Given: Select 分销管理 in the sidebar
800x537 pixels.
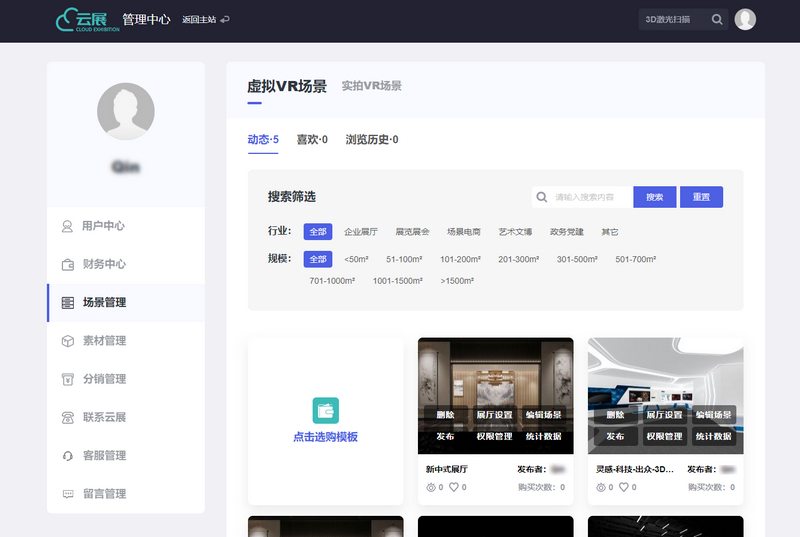Looking at the screenshot, I should pos(103,379).
